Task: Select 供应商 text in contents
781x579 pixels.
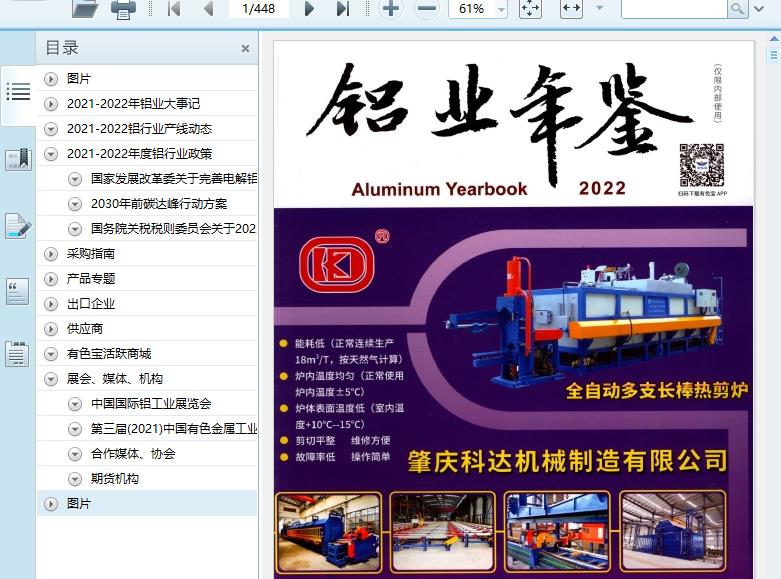Action: tap(85, 329)
